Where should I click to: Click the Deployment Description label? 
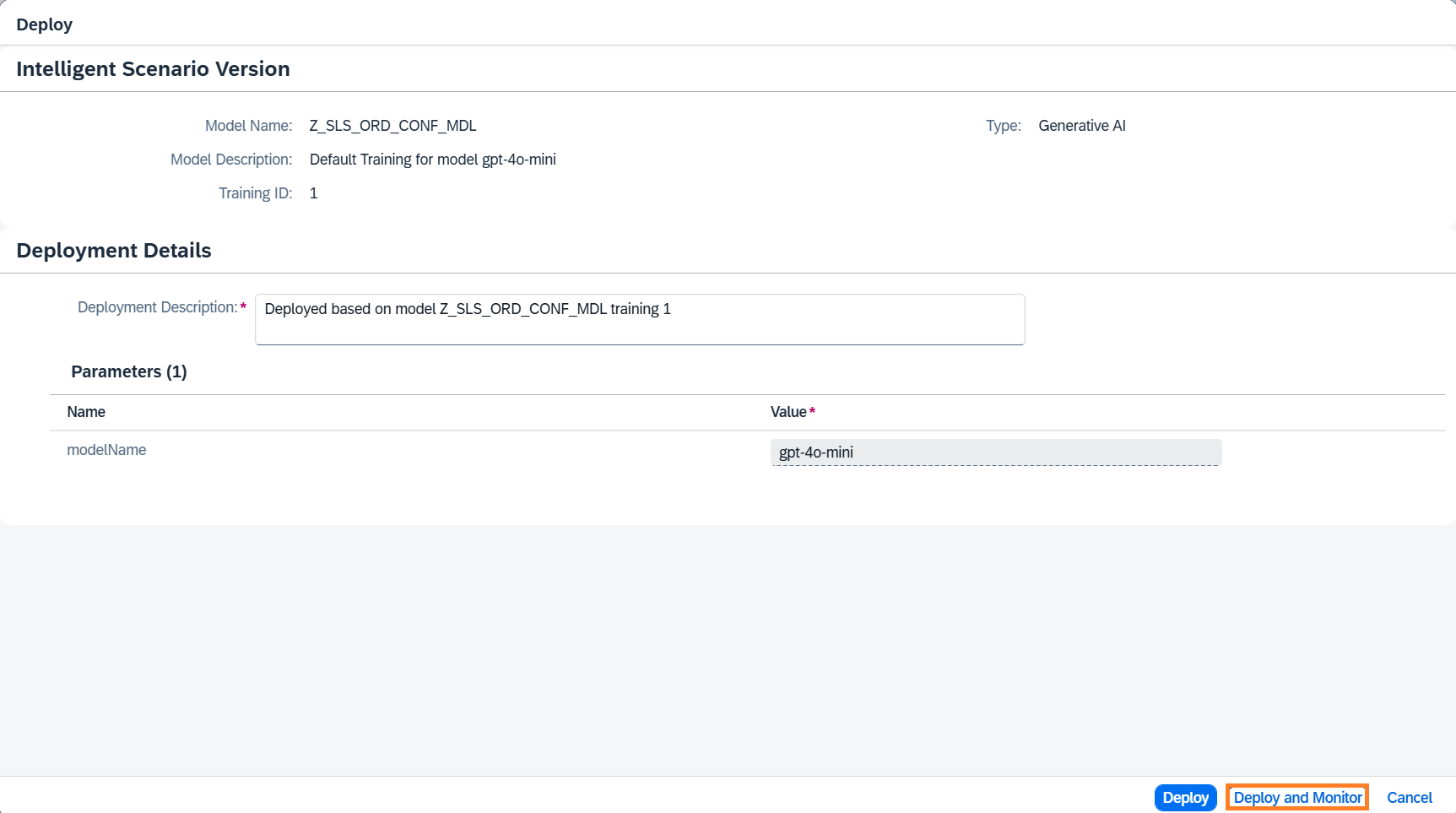click(157, 307)
